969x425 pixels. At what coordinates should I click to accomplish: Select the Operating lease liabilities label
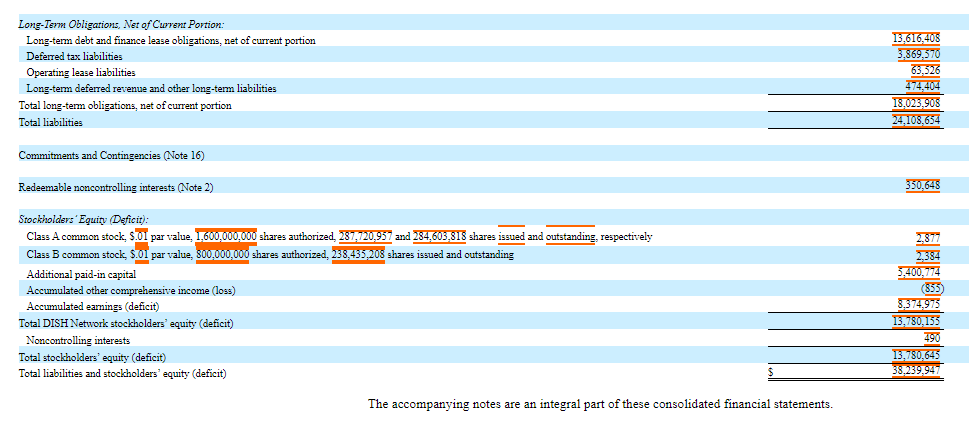(81, 72)
